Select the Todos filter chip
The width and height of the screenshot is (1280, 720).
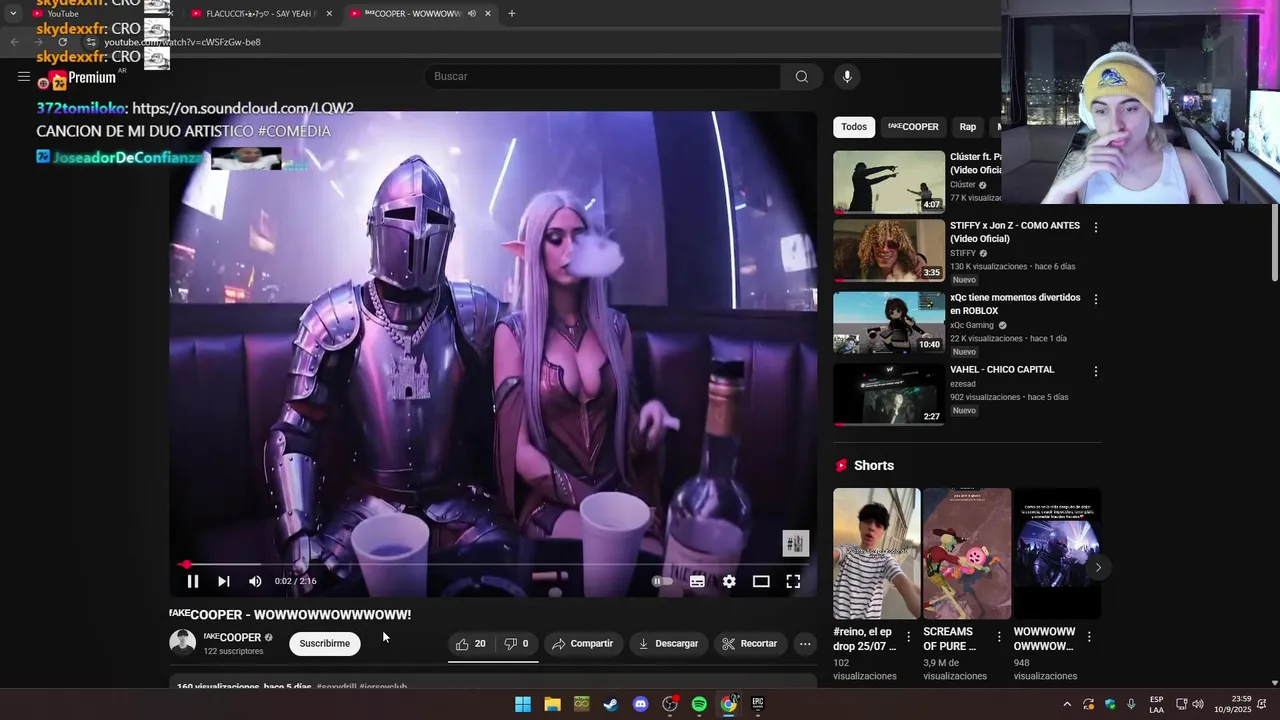click(x=854, y=127)
